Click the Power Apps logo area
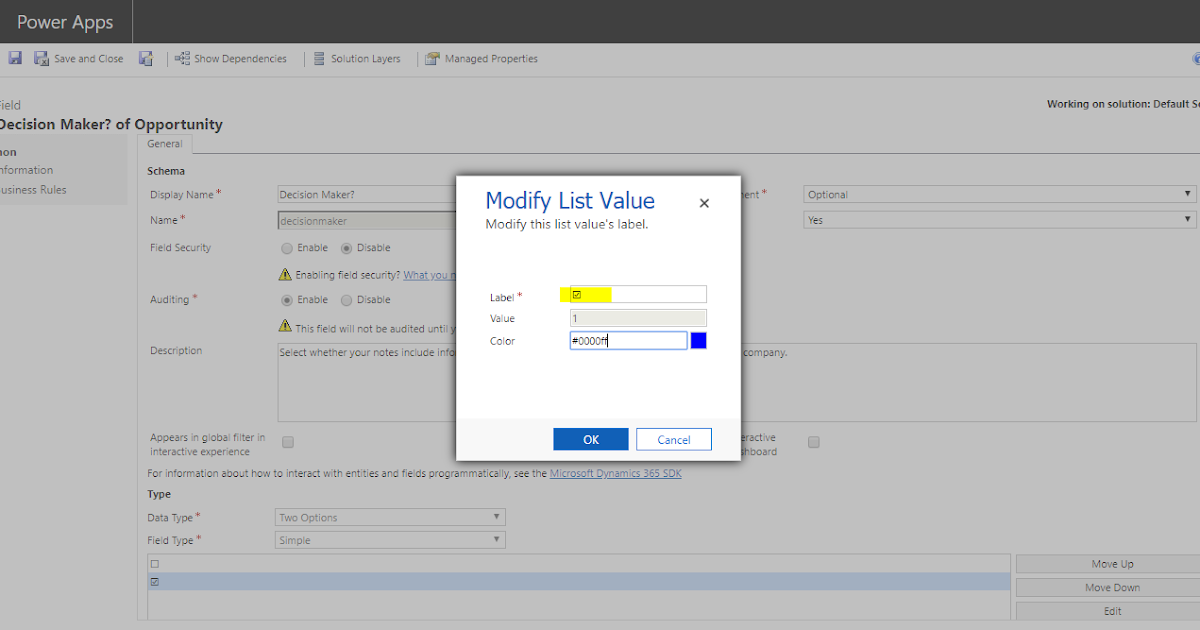 coord(65,21)
